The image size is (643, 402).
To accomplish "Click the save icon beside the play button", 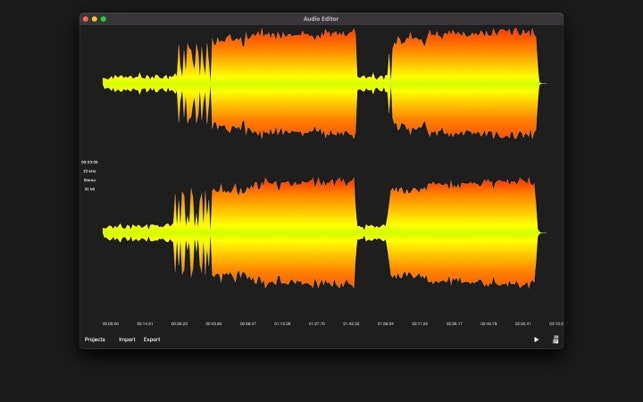I will tap(556, 339).
